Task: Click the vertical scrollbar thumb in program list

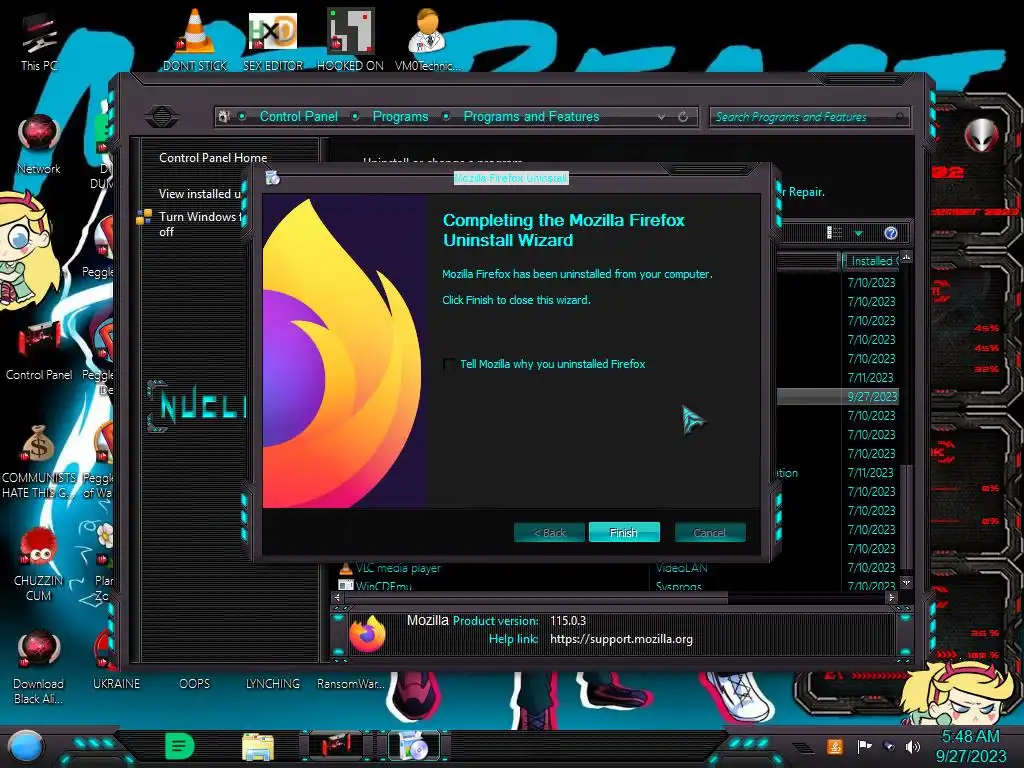Action: (904, 515)
